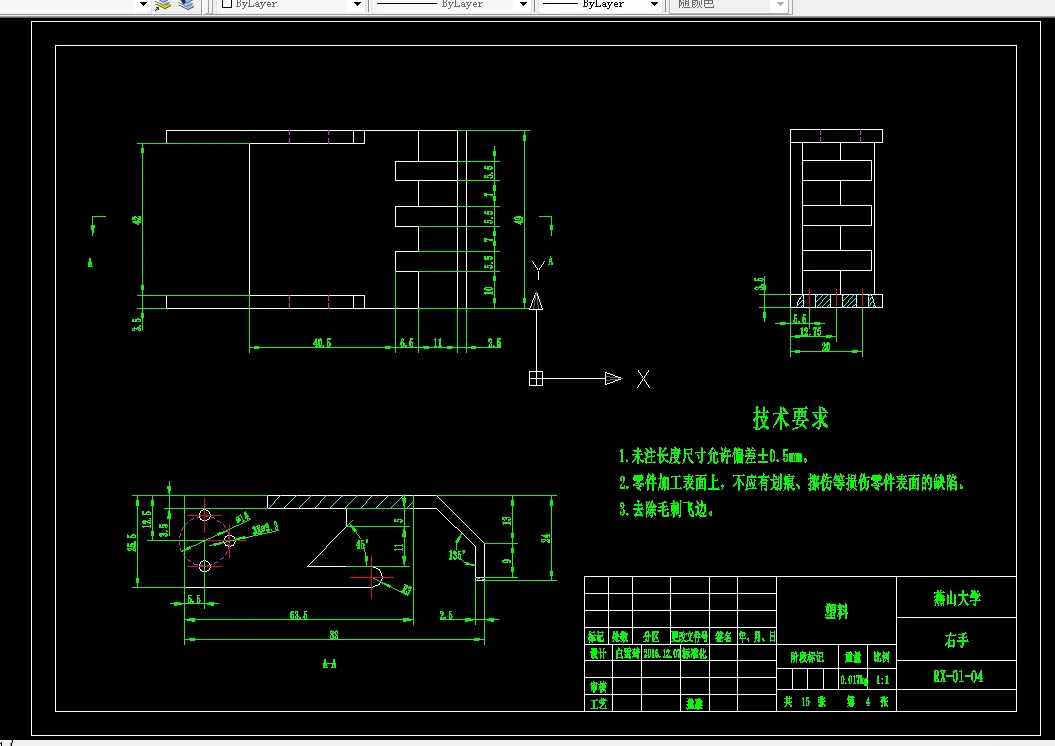Screen dimensions: 1055x746
Task: Select the dashed magenta circle in section view
Action: click(x=205, y=541)
